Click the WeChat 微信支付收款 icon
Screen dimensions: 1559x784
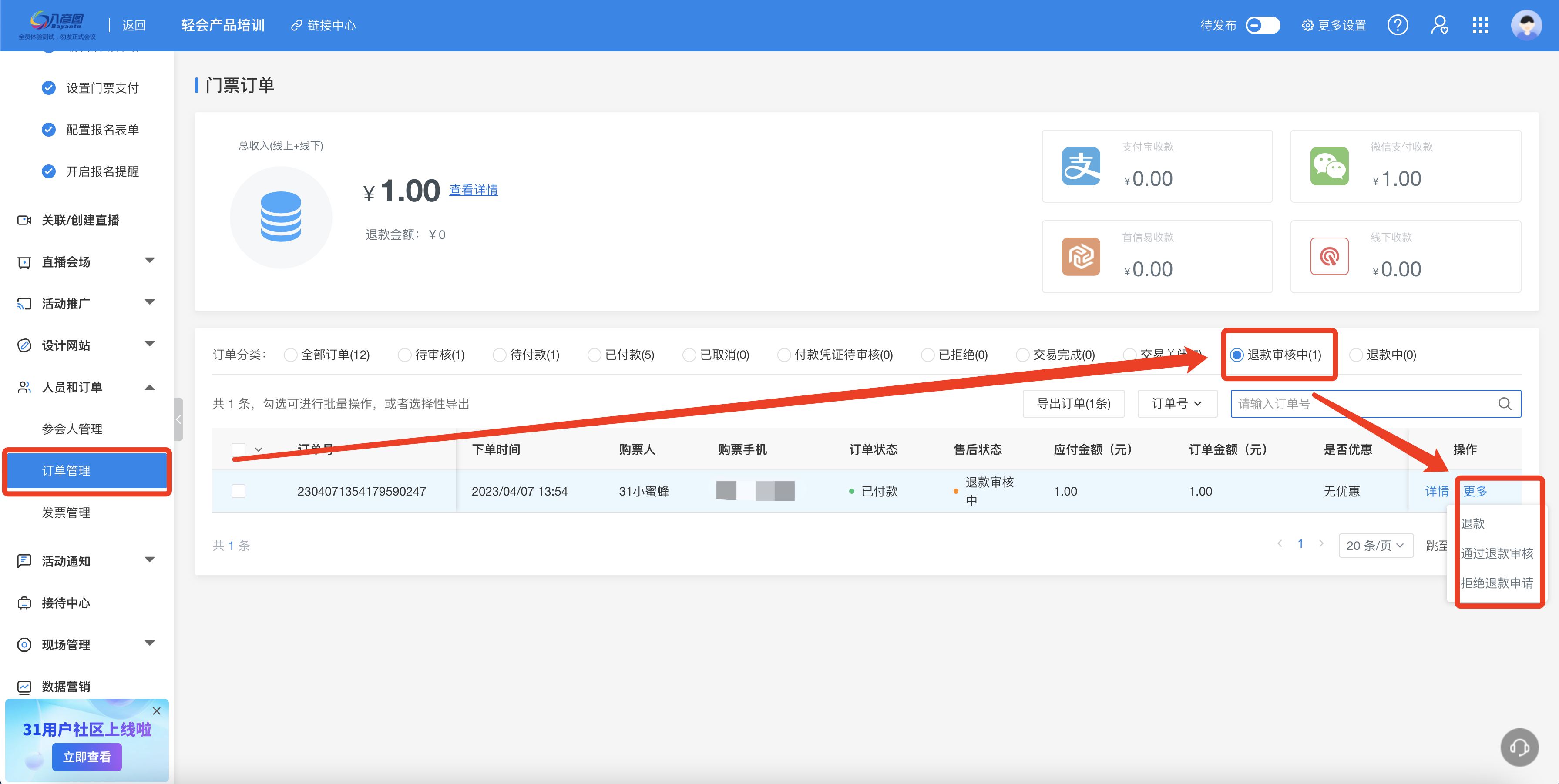(1329, 166)
